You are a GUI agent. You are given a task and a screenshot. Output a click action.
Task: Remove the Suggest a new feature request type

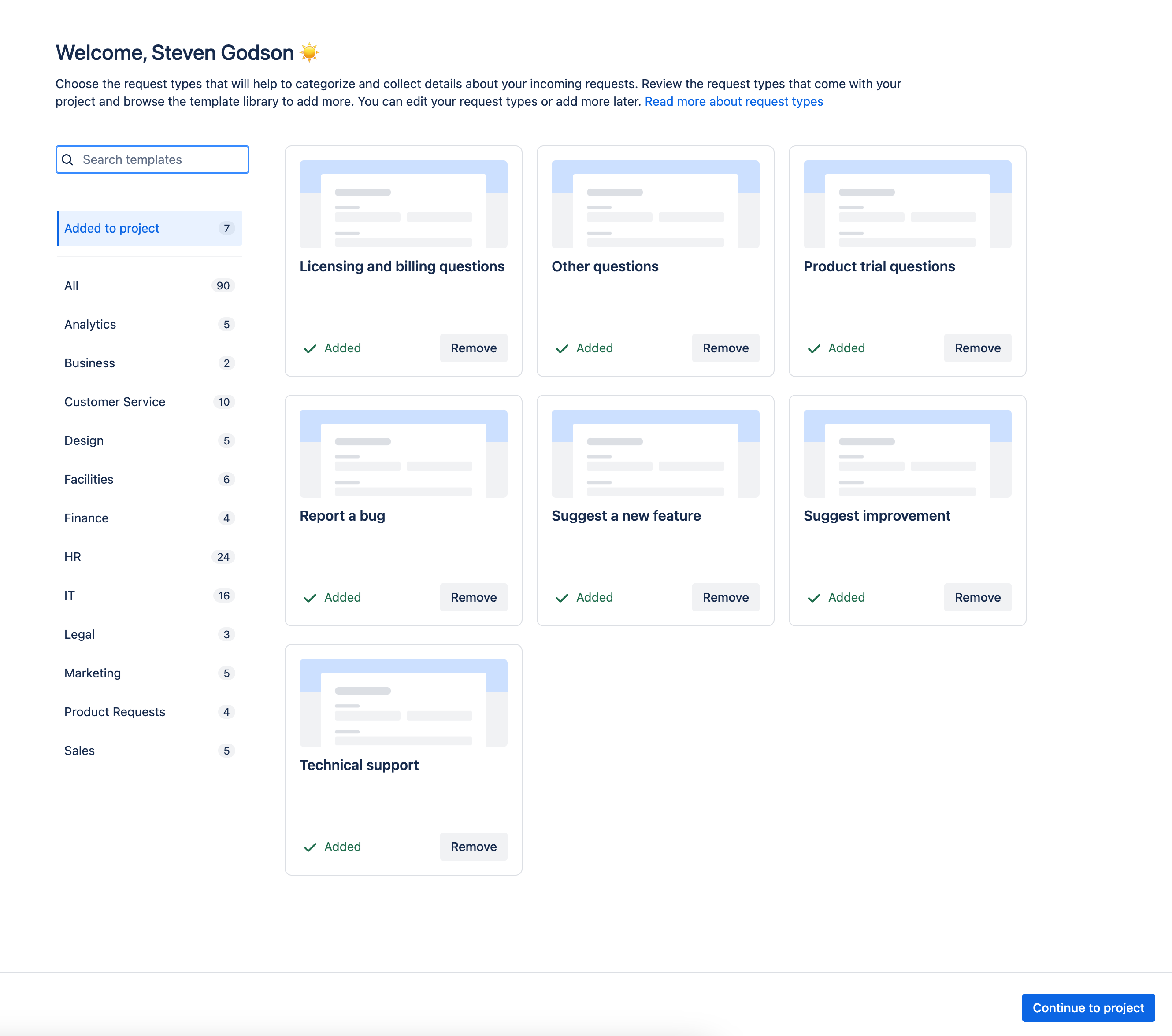click(x=725, y=597)
